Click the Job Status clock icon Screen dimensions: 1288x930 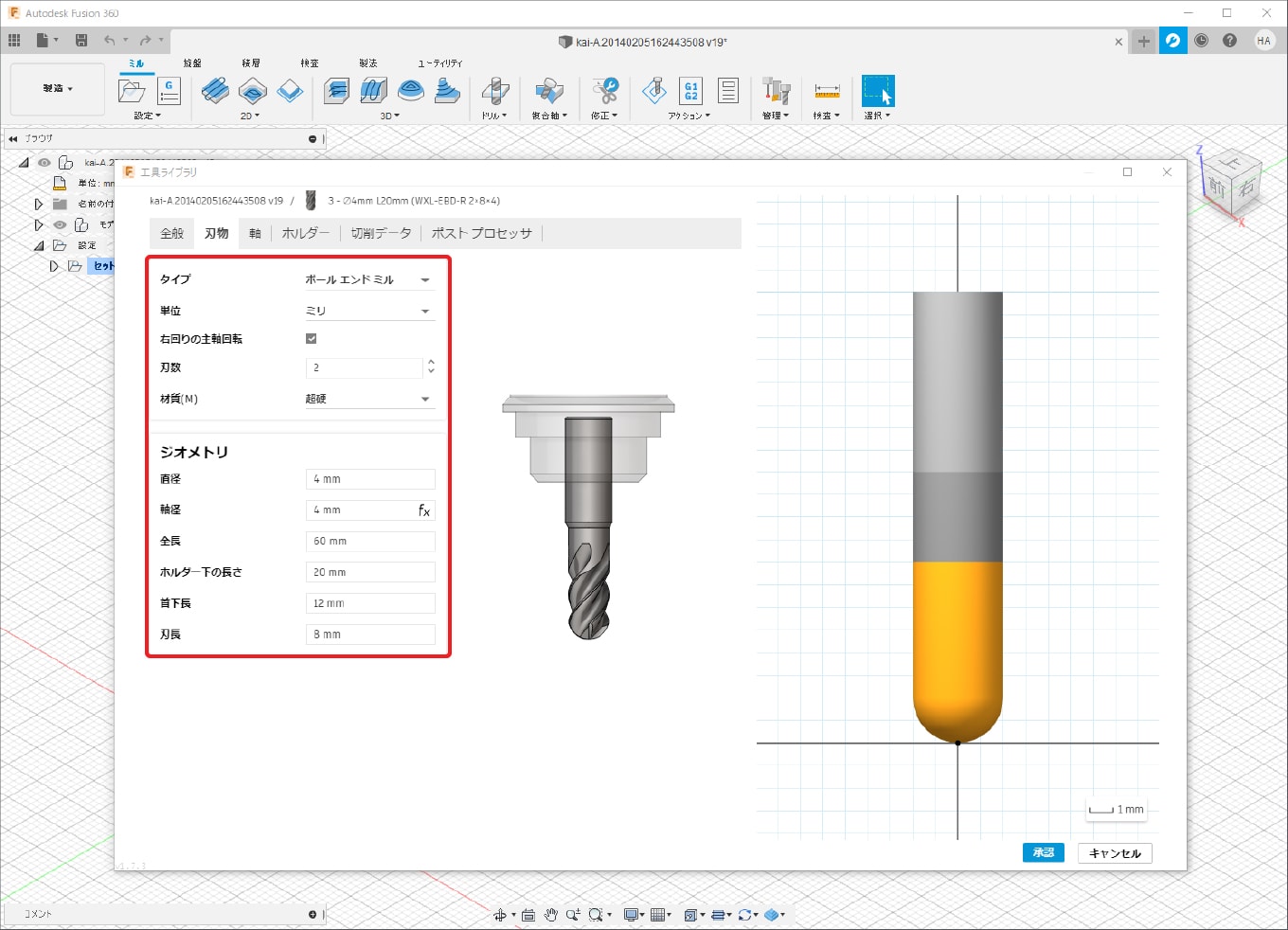pyautogui.click(x=1201, y=41)
